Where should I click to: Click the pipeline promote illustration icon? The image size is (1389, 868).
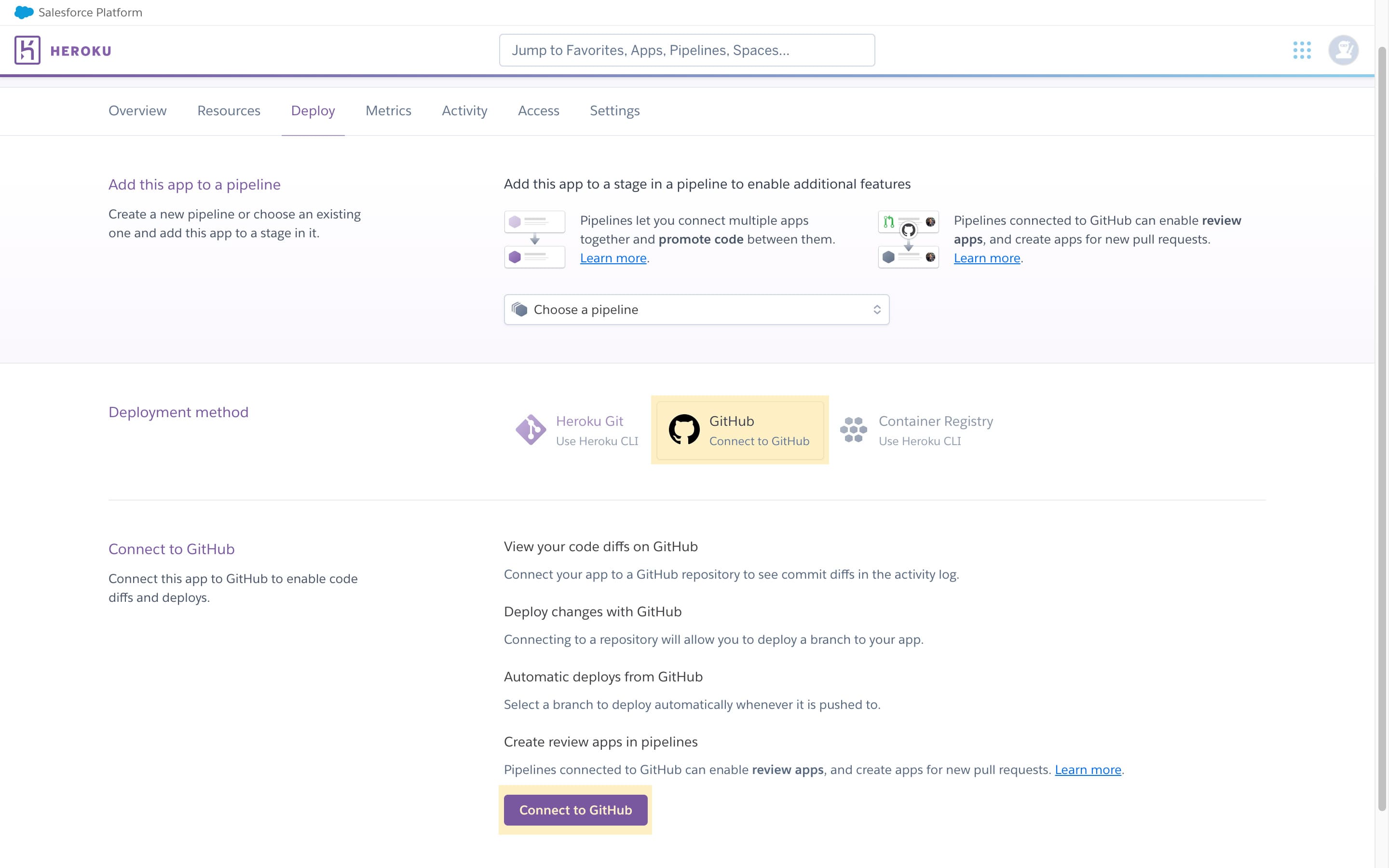[x=534, y=239]
